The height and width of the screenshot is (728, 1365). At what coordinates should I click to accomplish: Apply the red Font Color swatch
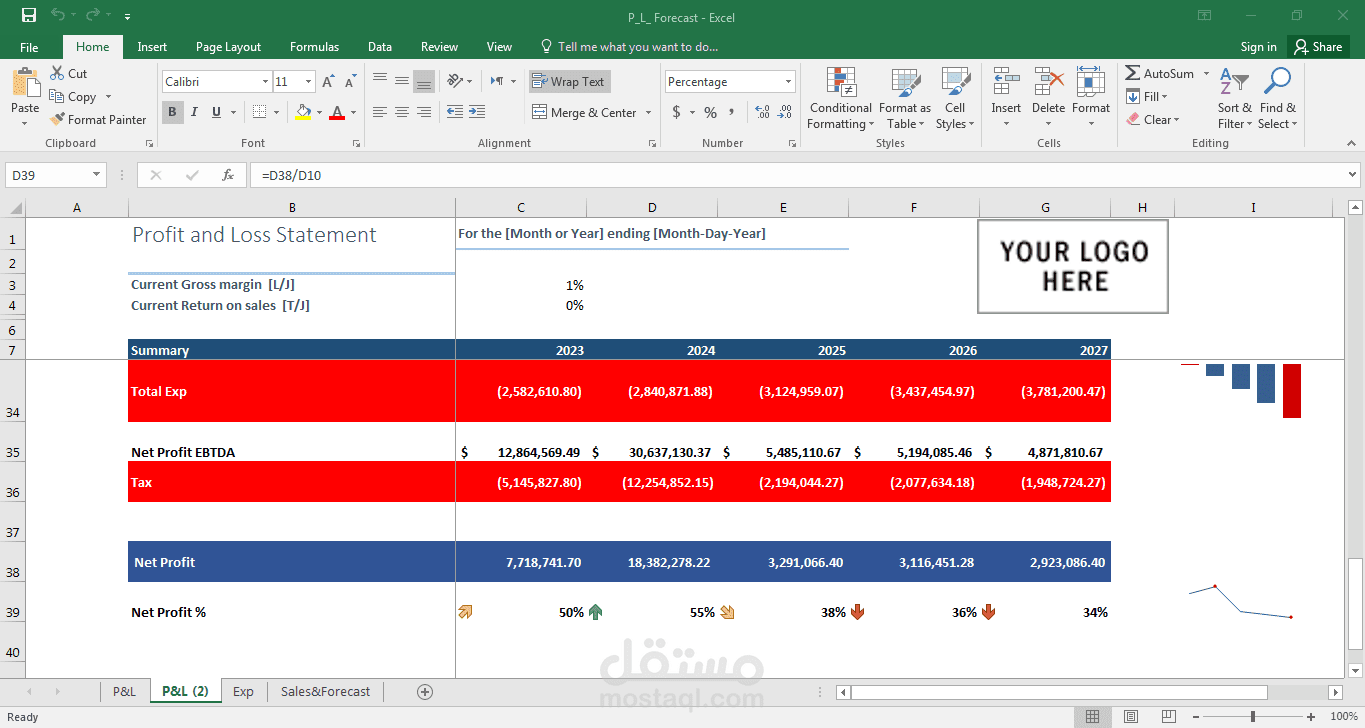coord(337,112)
